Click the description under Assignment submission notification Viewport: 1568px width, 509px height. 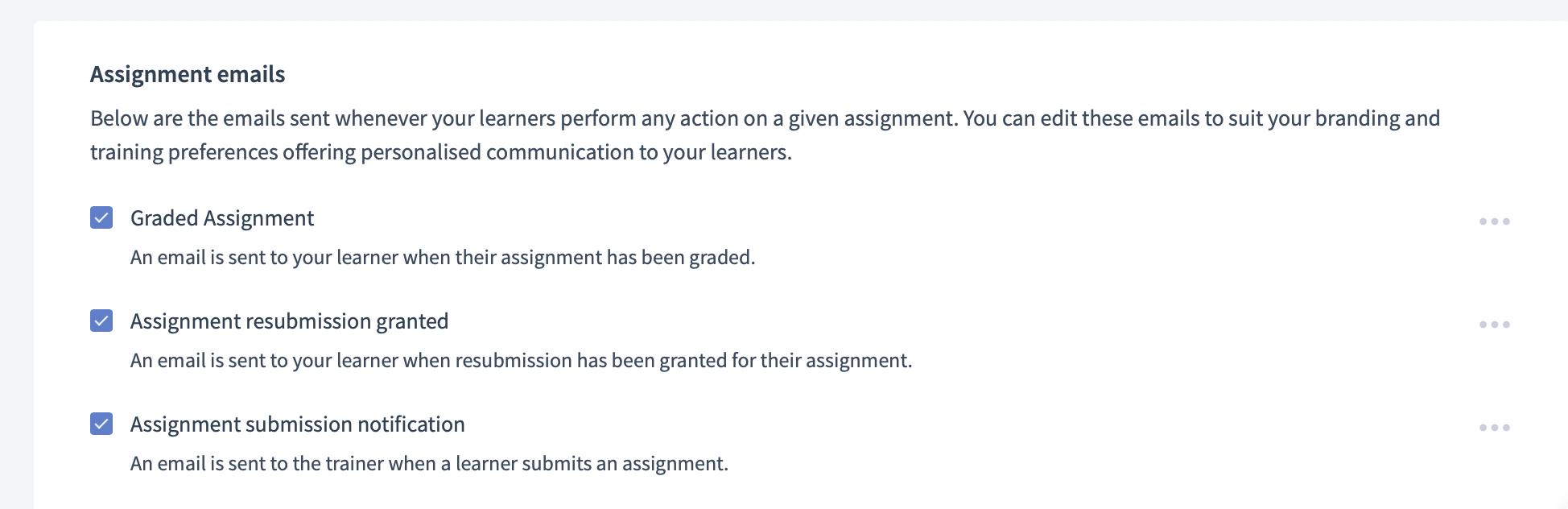(429, 464)
